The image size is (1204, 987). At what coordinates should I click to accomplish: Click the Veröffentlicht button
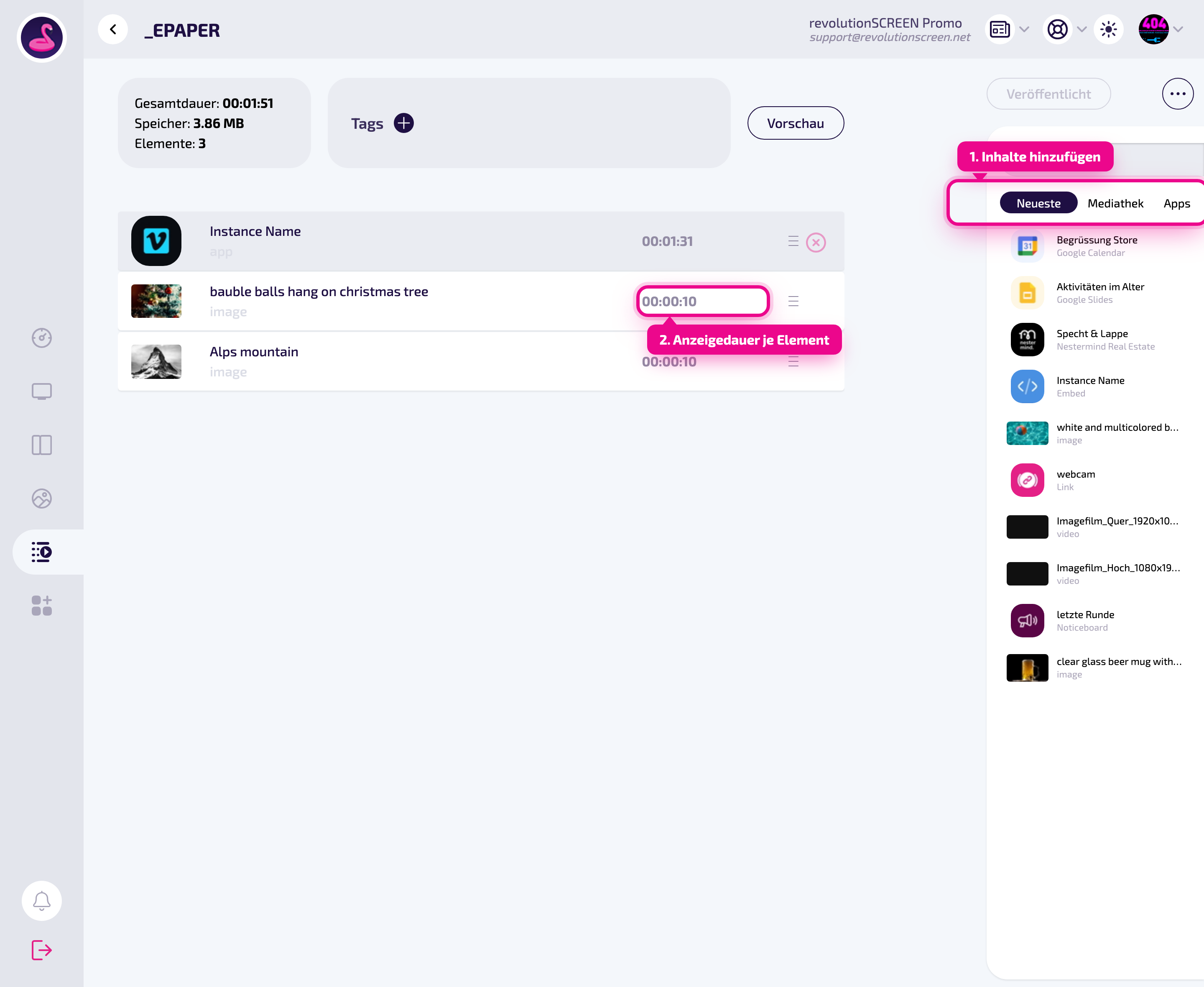point(1048,94)
